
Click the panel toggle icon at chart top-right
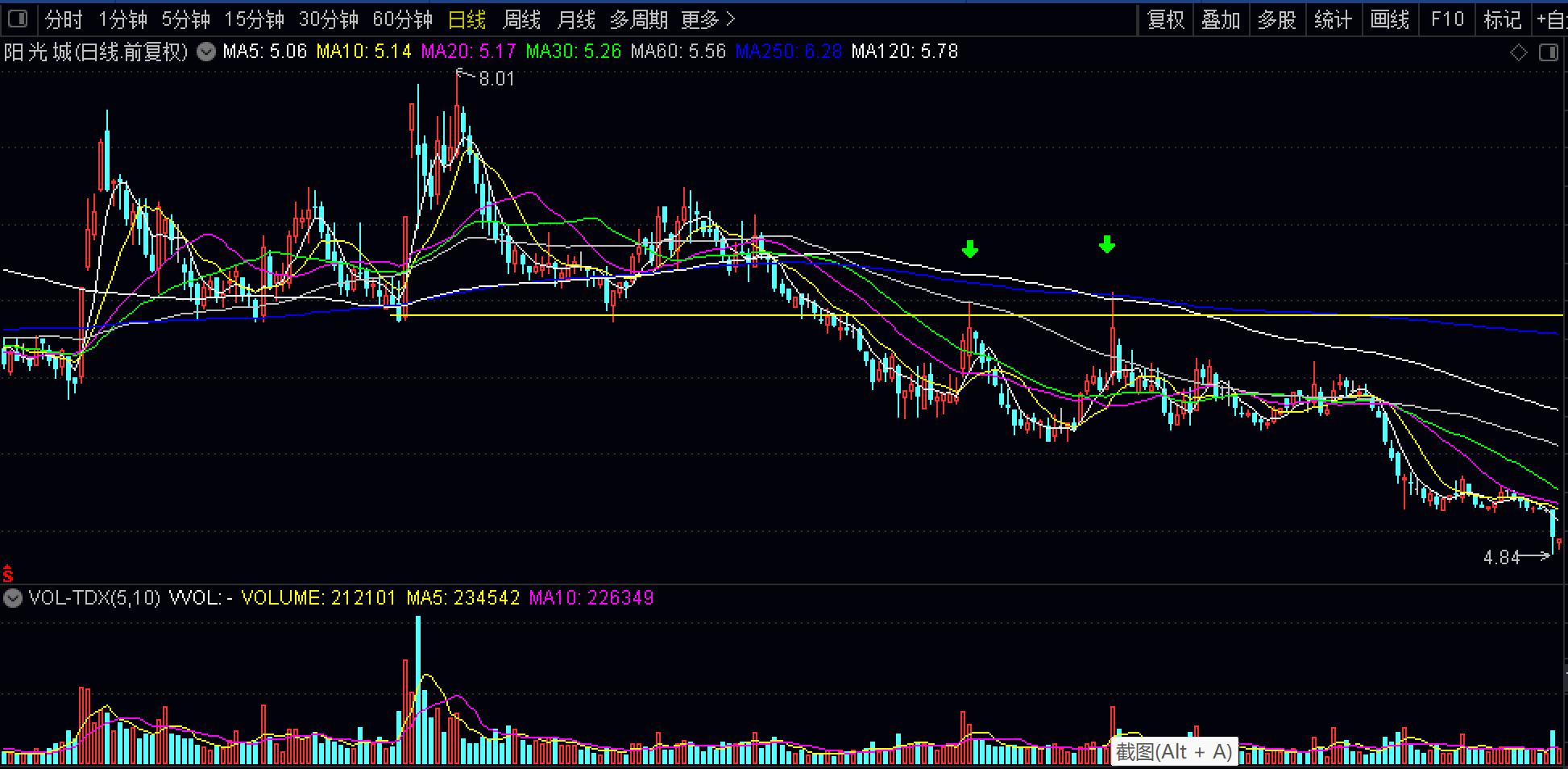click(x=1549, y=52)
